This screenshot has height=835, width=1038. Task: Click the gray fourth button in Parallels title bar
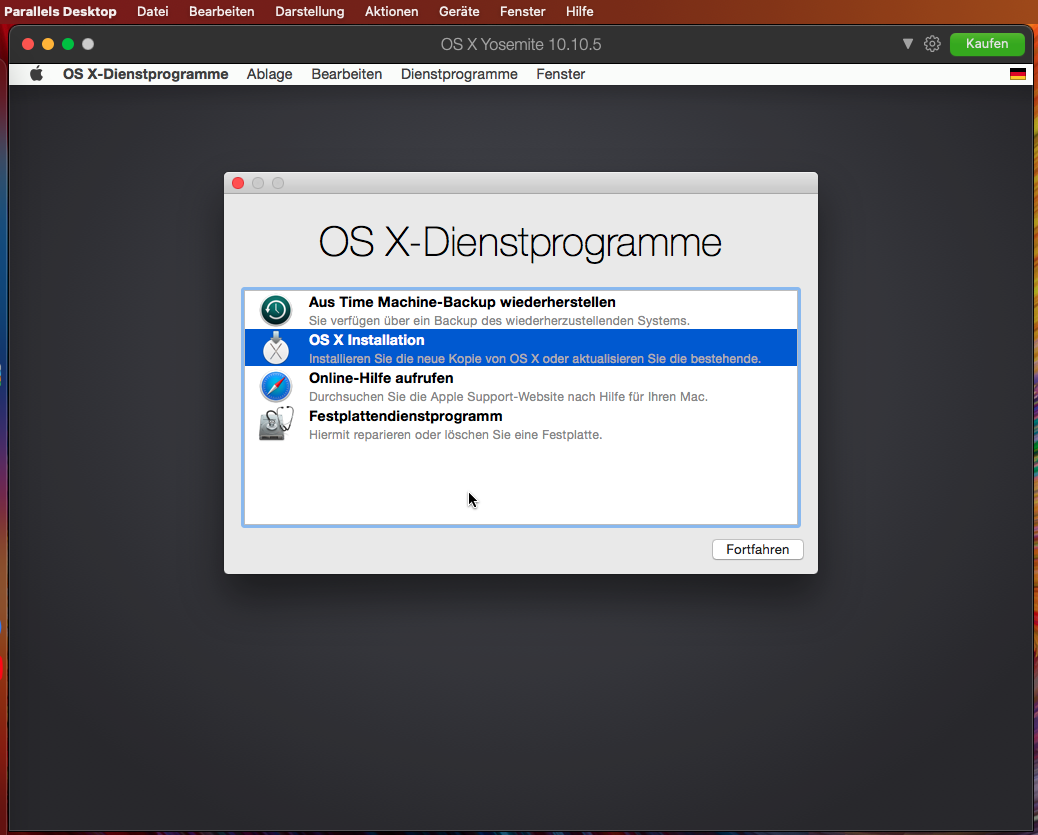pos(88,44)
